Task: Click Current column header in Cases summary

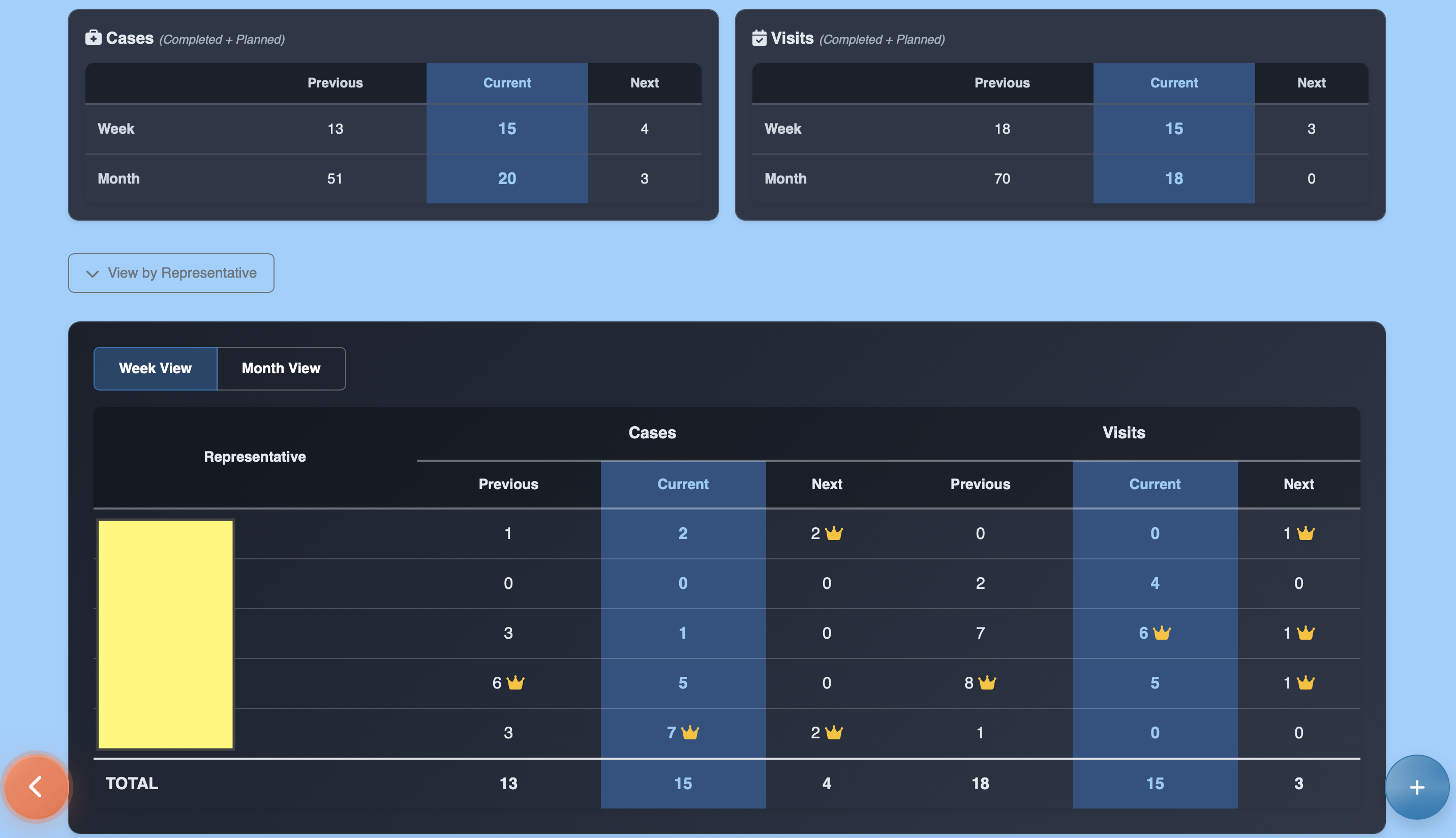Action: click(x=507, y=83)
